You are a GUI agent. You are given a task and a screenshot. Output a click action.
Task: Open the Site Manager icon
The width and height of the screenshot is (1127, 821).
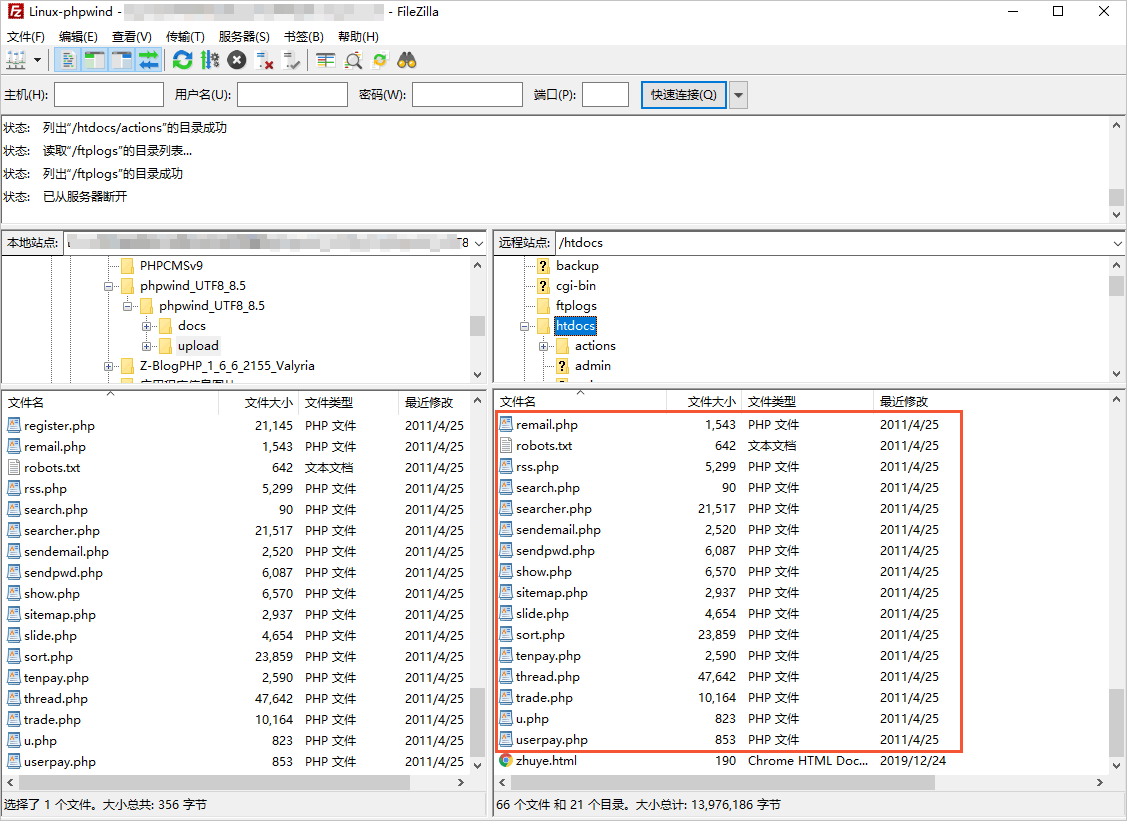16,60
